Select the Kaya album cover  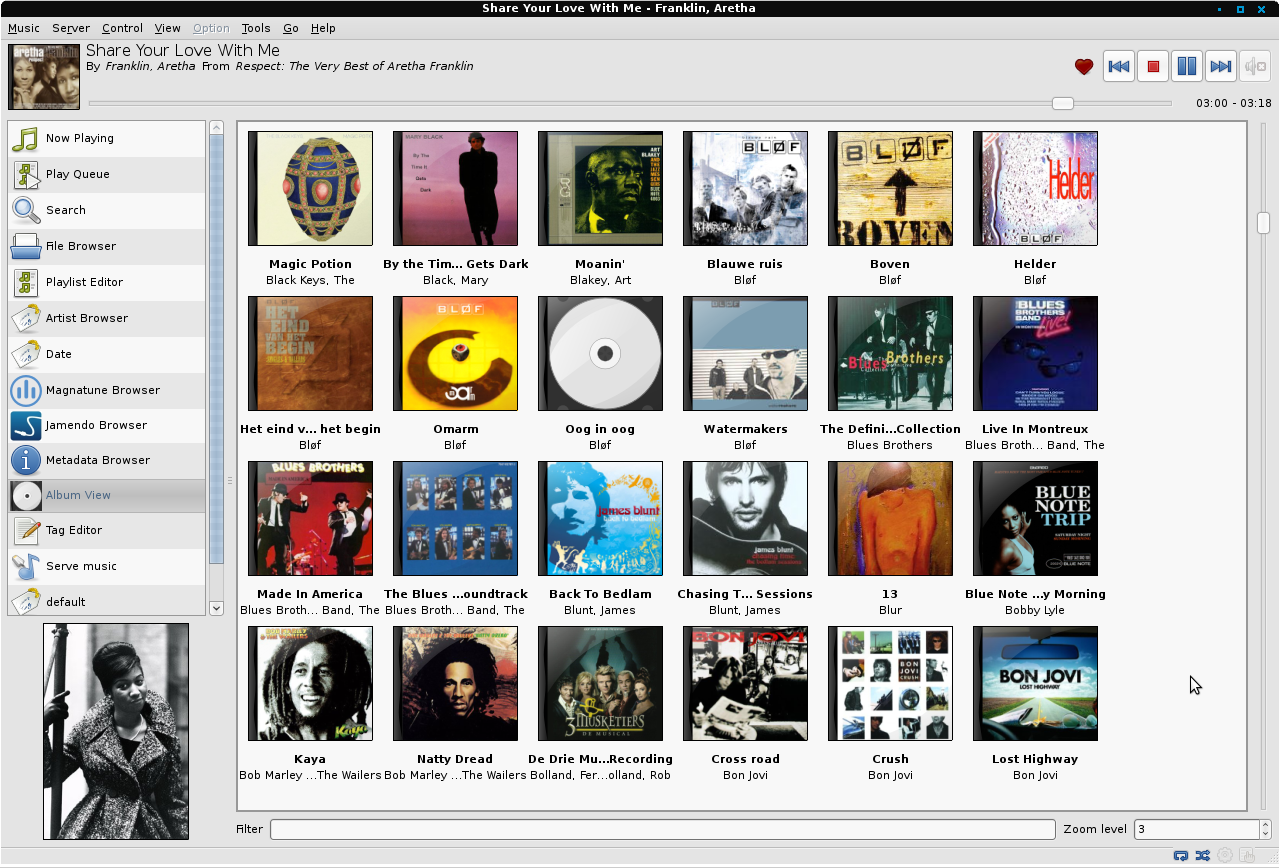tap(310, 683)
